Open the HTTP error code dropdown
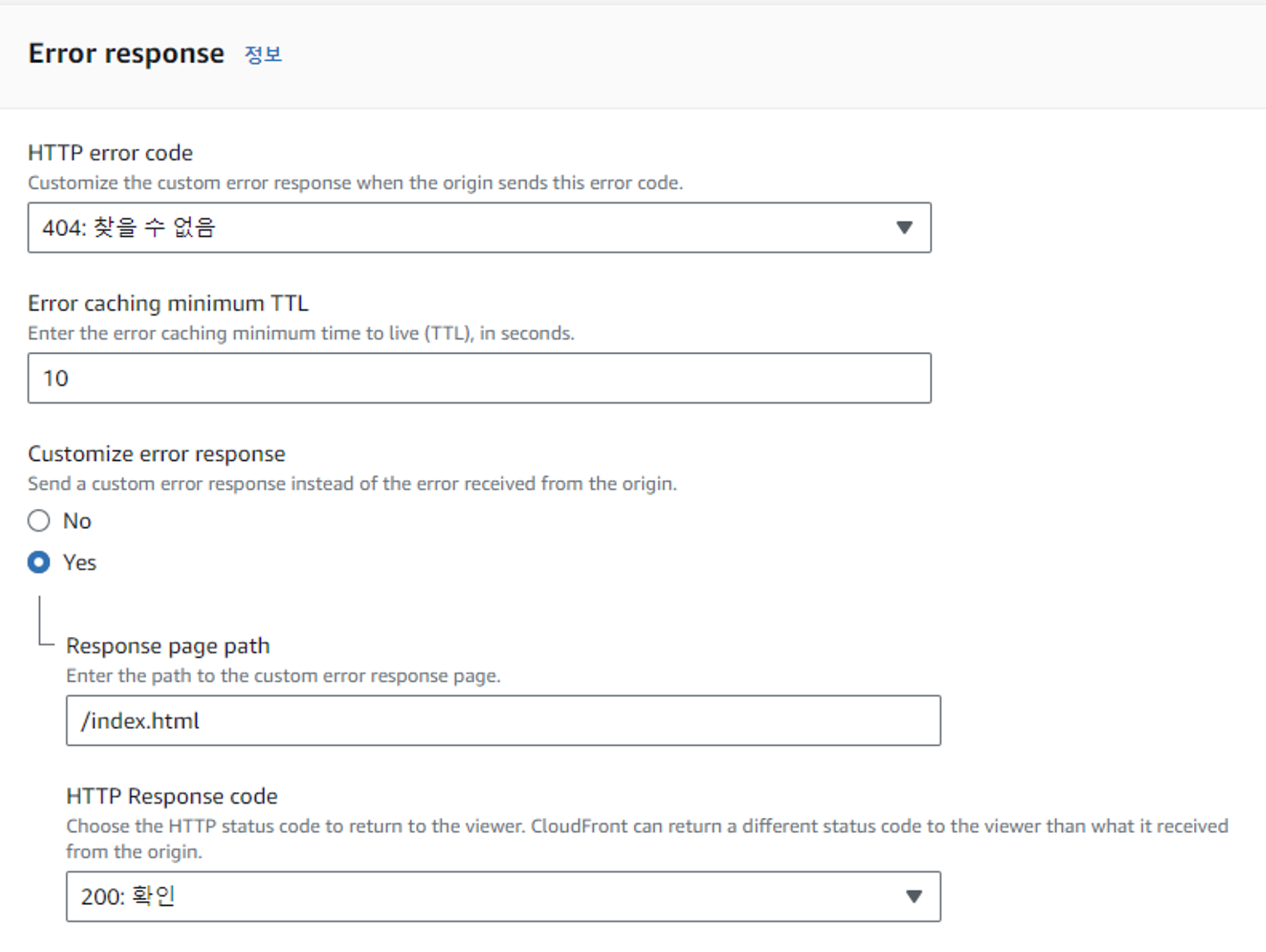This screenshot has height=952, width=1266. tap(479, 227)
